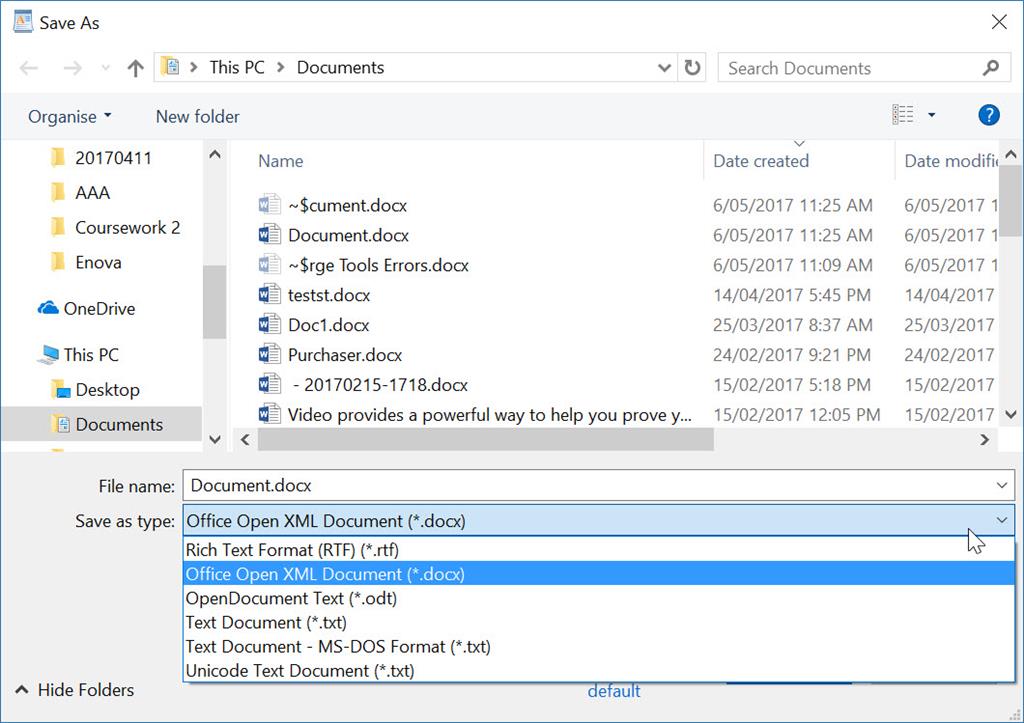Sort files by the Name column
This screenshot has height=723, width=1024.
pyautogui.click(x=280, y=161)
